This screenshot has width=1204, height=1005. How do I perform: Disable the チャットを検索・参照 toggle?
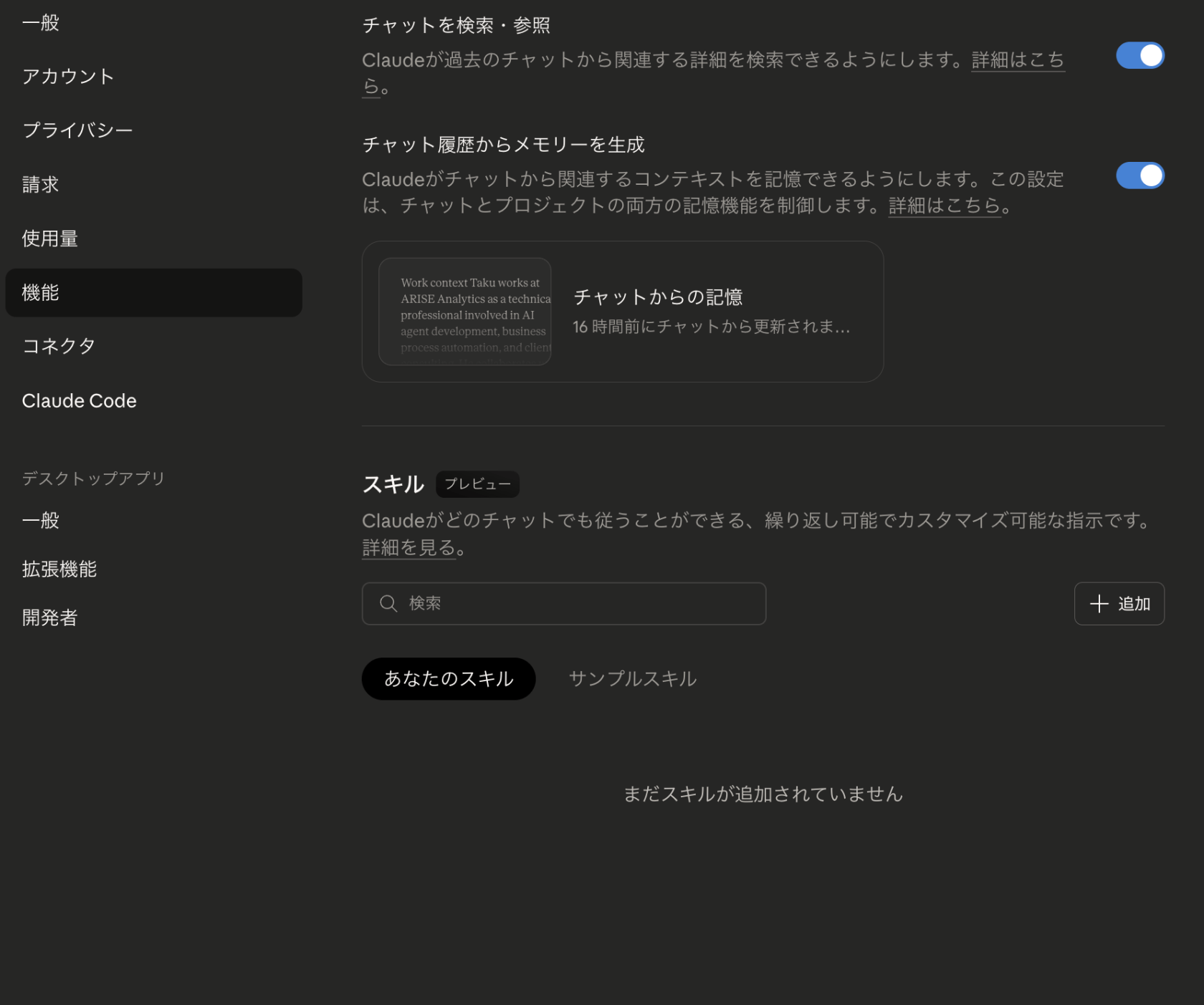click(1139, 55)
